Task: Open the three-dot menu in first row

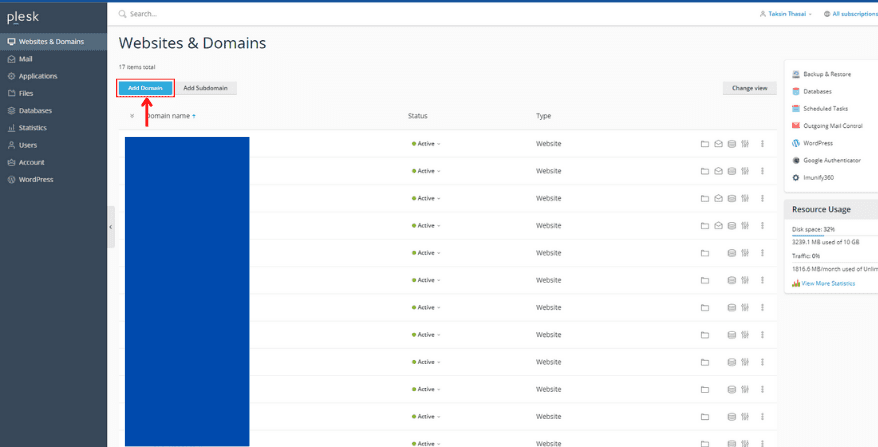Action: (762, 144)
